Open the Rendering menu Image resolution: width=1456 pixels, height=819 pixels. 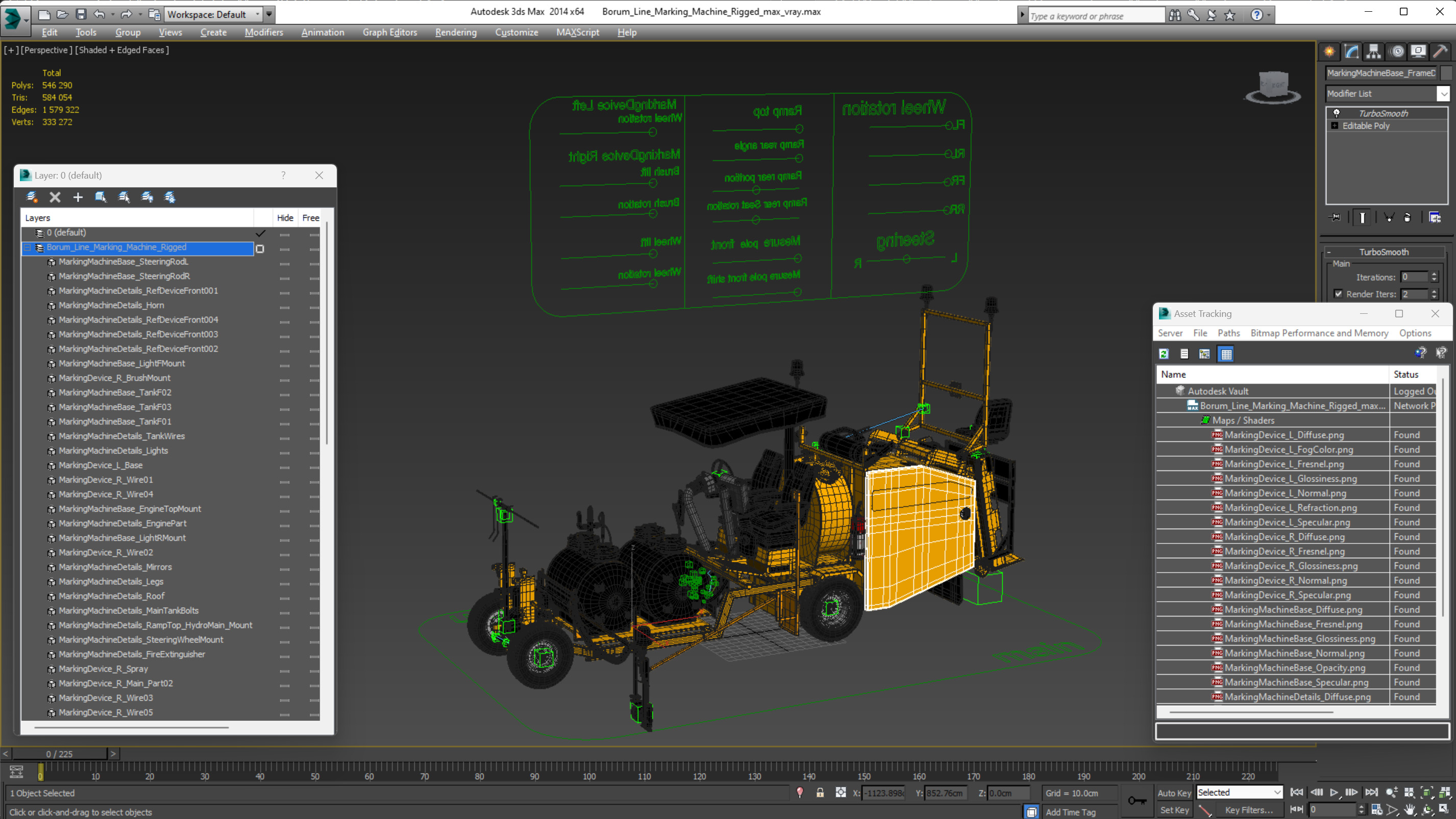coord(456,32)
